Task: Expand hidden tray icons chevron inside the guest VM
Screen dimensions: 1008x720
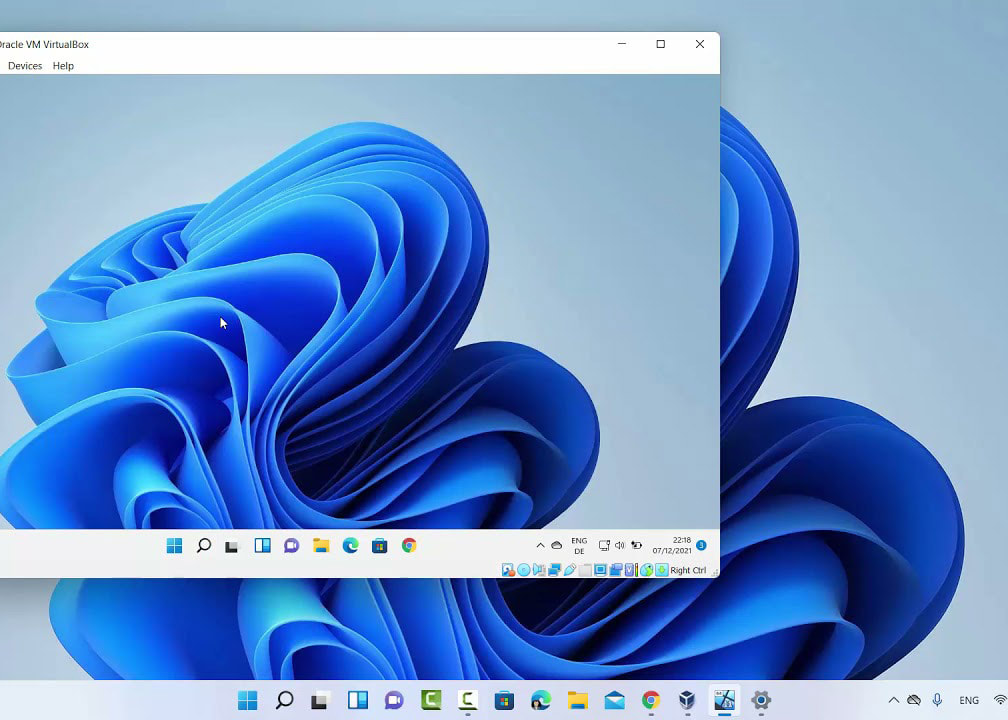Action: [540, 545]
